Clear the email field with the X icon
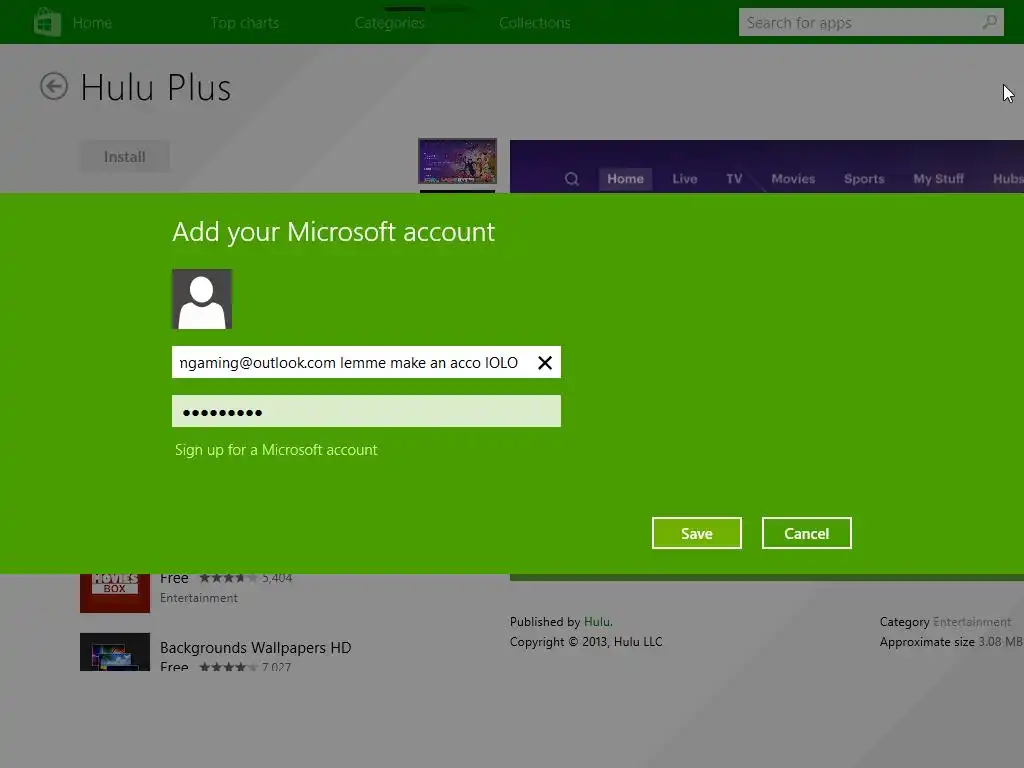This screenshot has width=1024, height=768. pyautogui.click(x=545, y=362)
